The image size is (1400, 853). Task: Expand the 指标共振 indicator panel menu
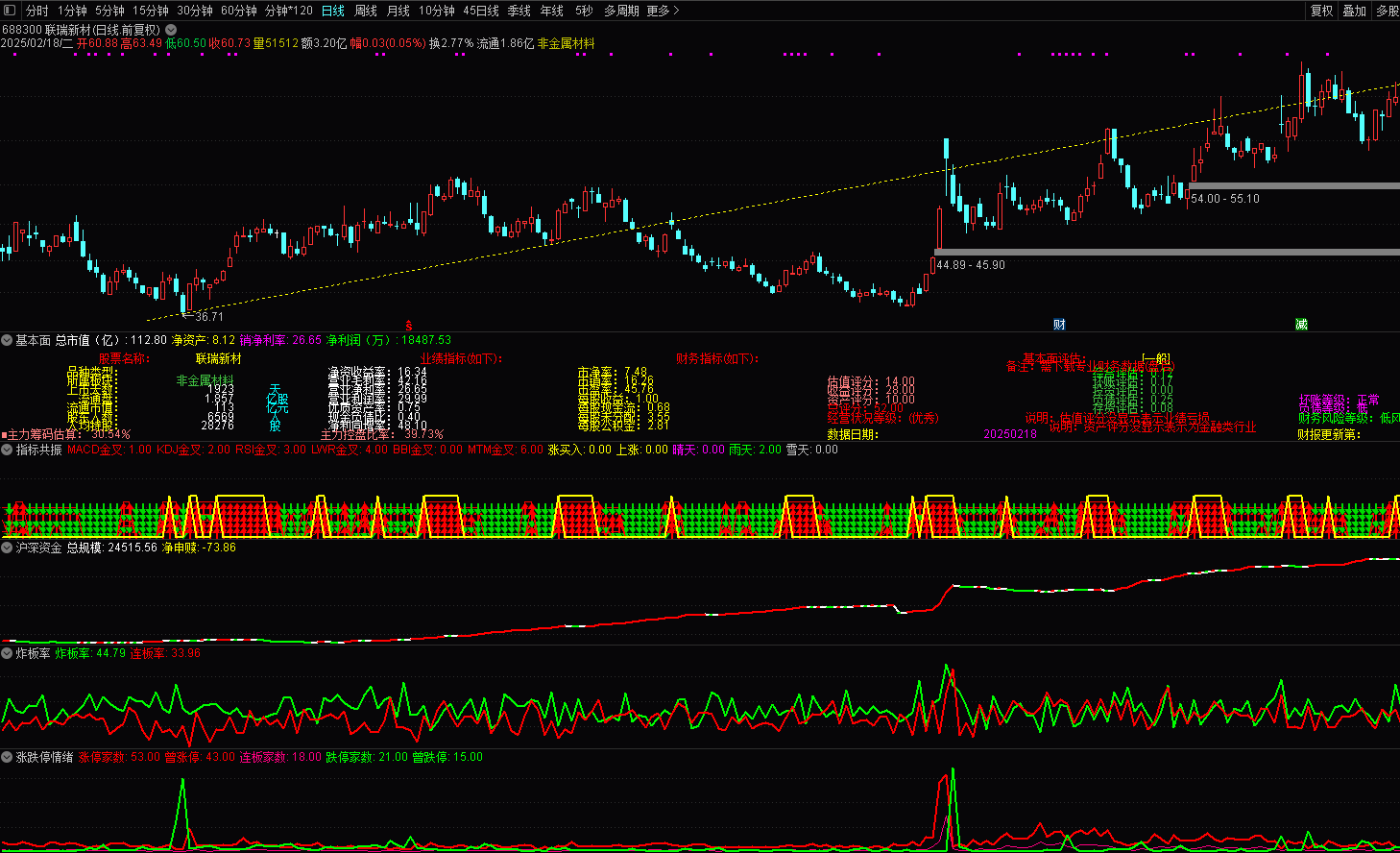(x=7, y=450)
